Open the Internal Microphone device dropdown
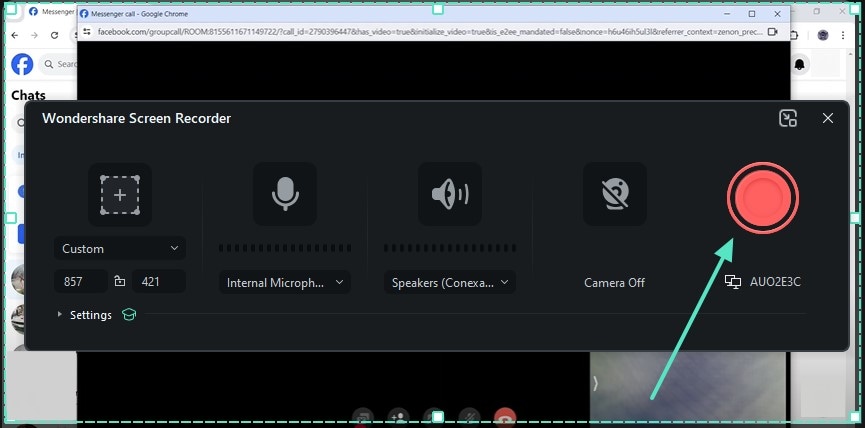This screenshot has height=428, width=865. [x=285, y=282]
